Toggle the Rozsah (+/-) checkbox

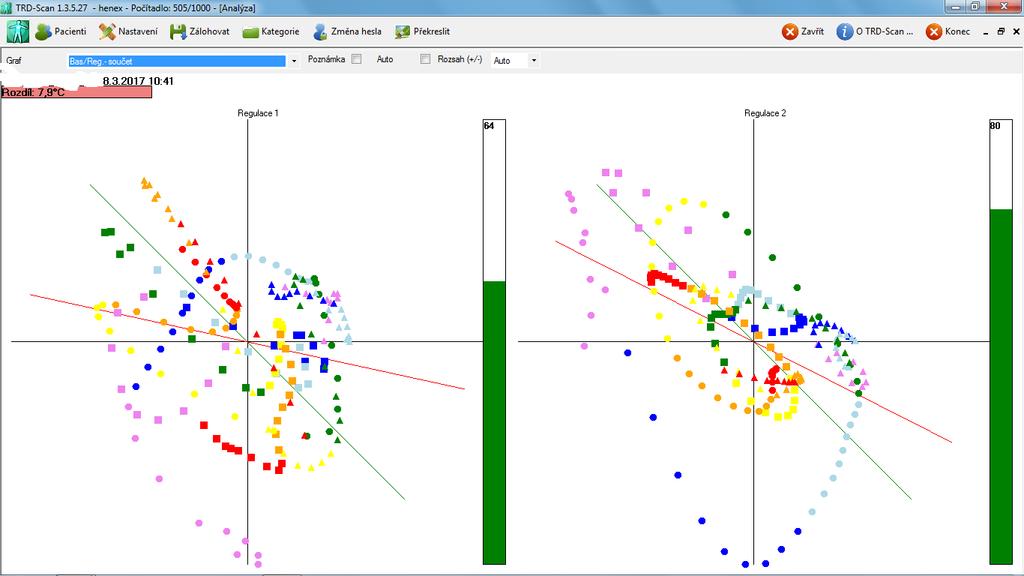[x=425, y=59]
